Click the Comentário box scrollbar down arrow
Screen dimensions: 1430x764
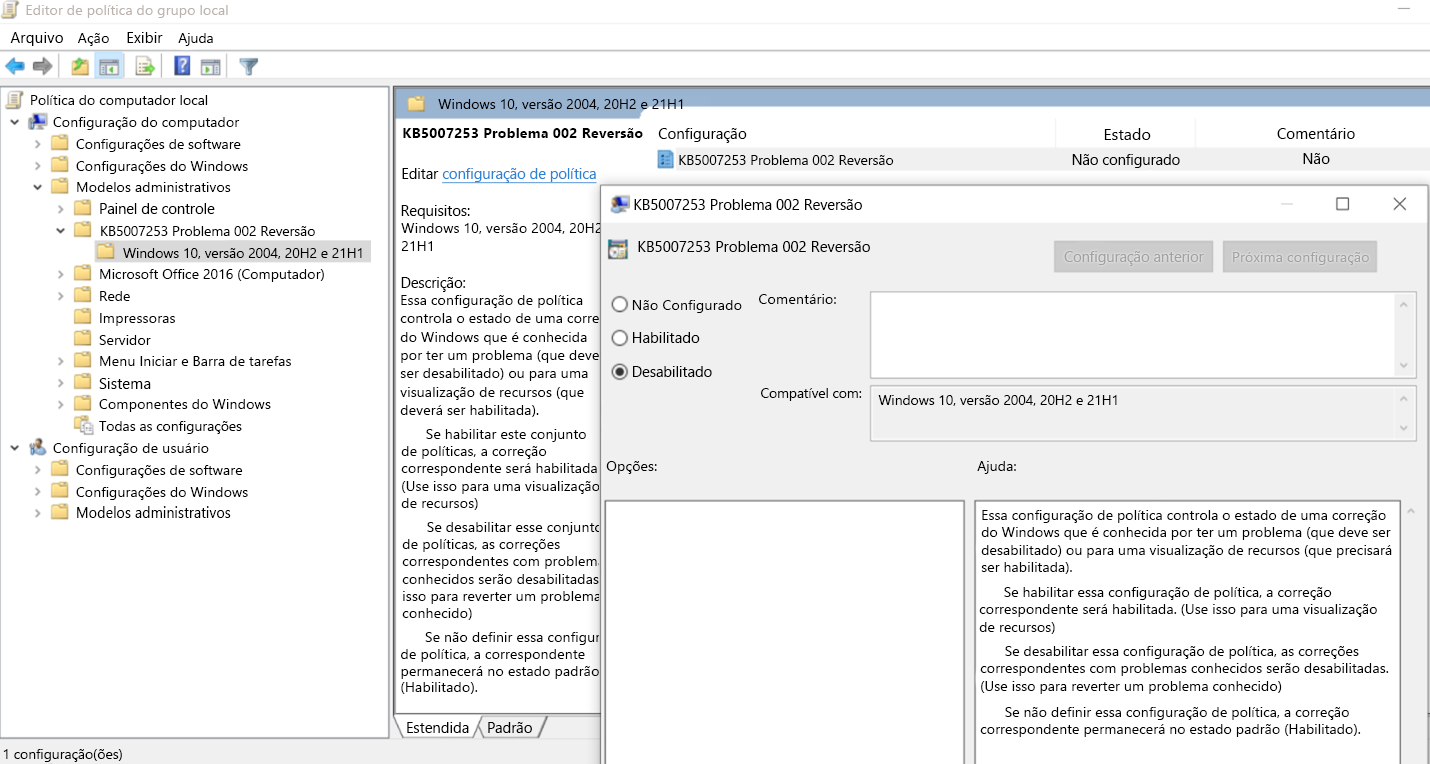1405,366
